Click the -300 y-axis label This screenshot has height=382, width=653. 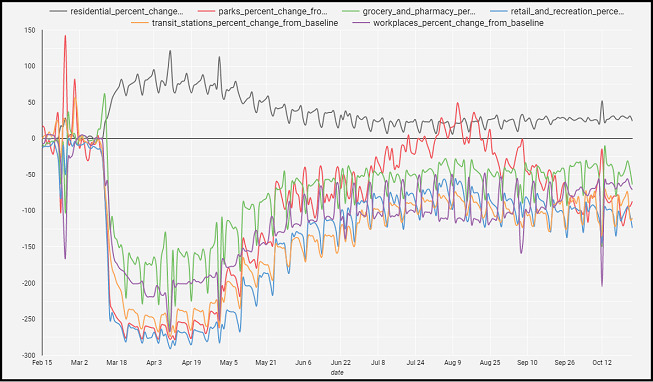tap(29, 355)
